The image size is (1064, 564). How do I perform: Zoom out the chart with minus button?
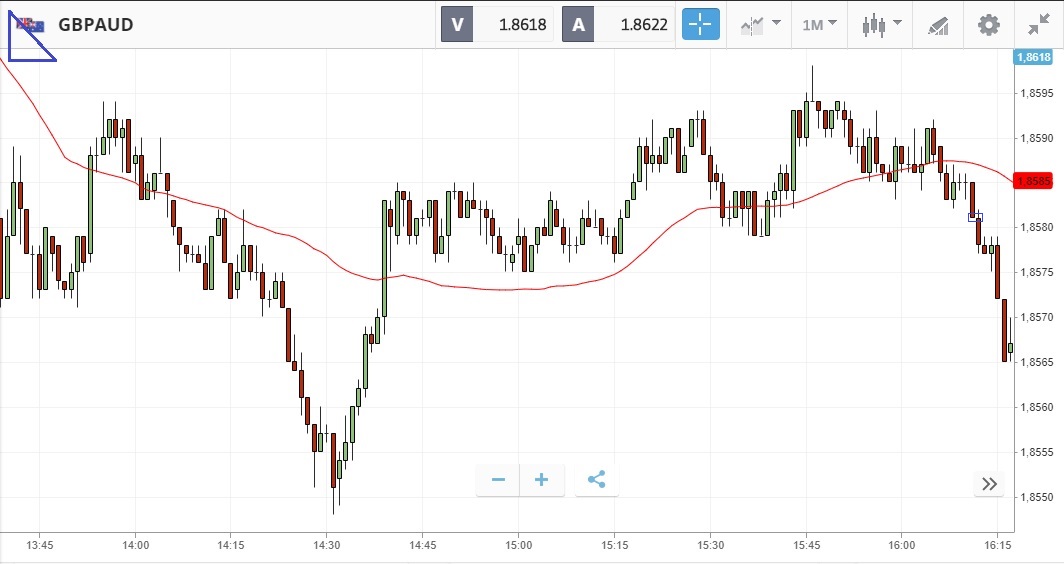(x=498, y=480)
